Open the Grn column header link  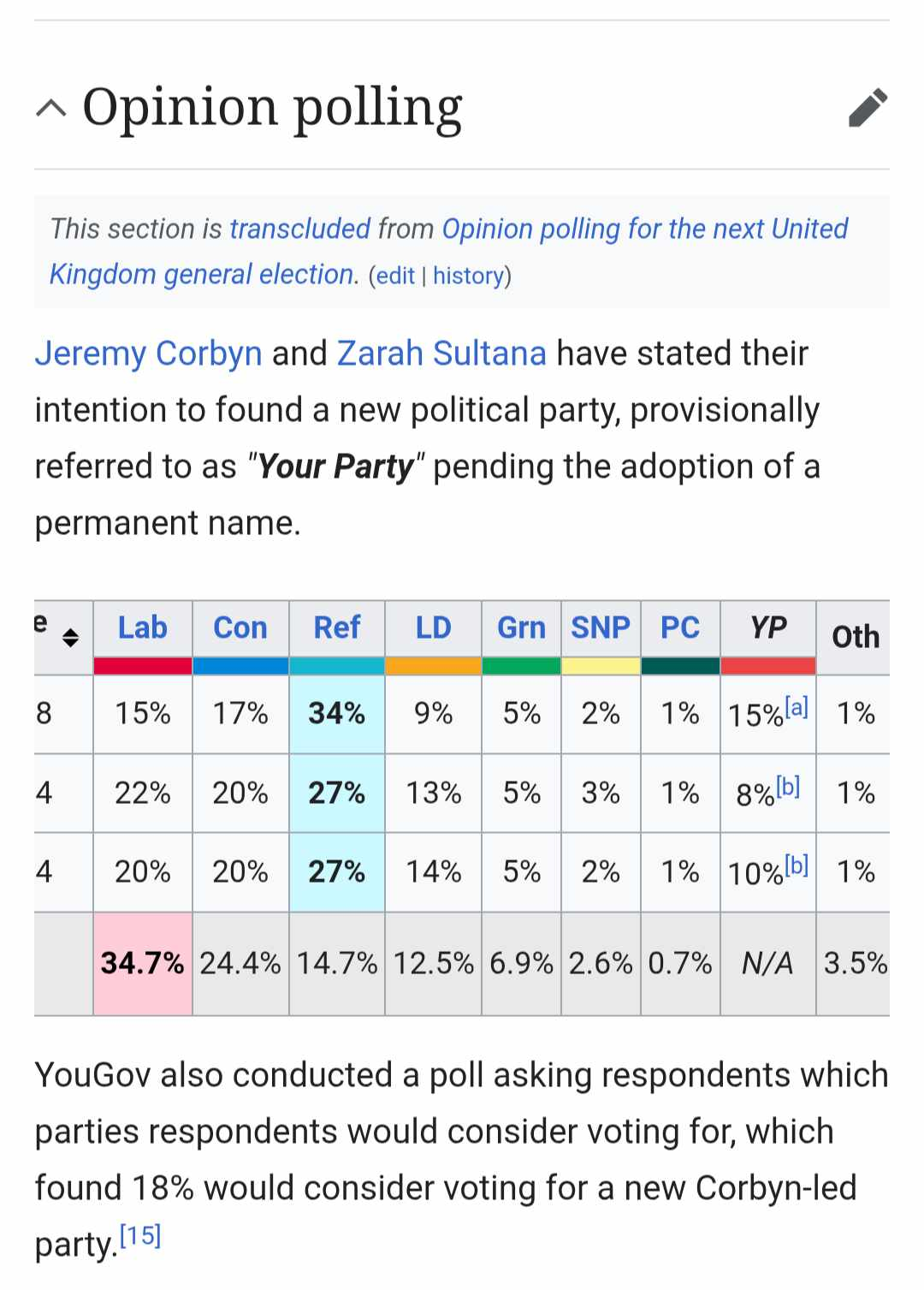(521, 627)
